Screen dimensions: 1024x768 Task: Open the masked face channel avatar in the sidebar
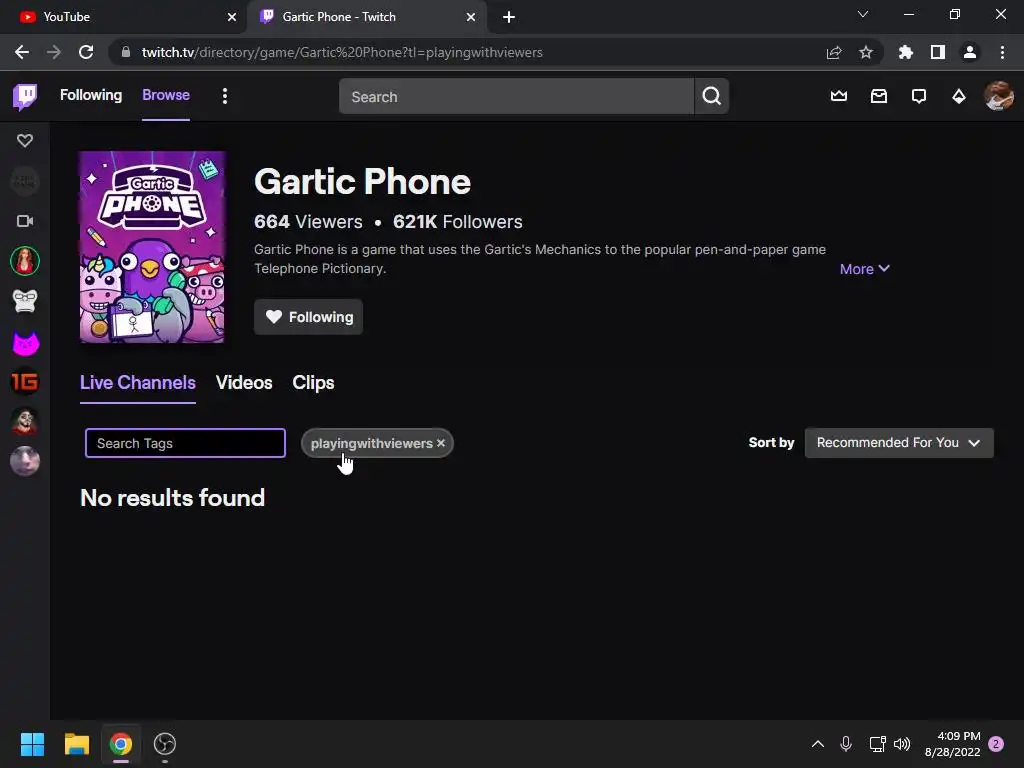point(25,421)
